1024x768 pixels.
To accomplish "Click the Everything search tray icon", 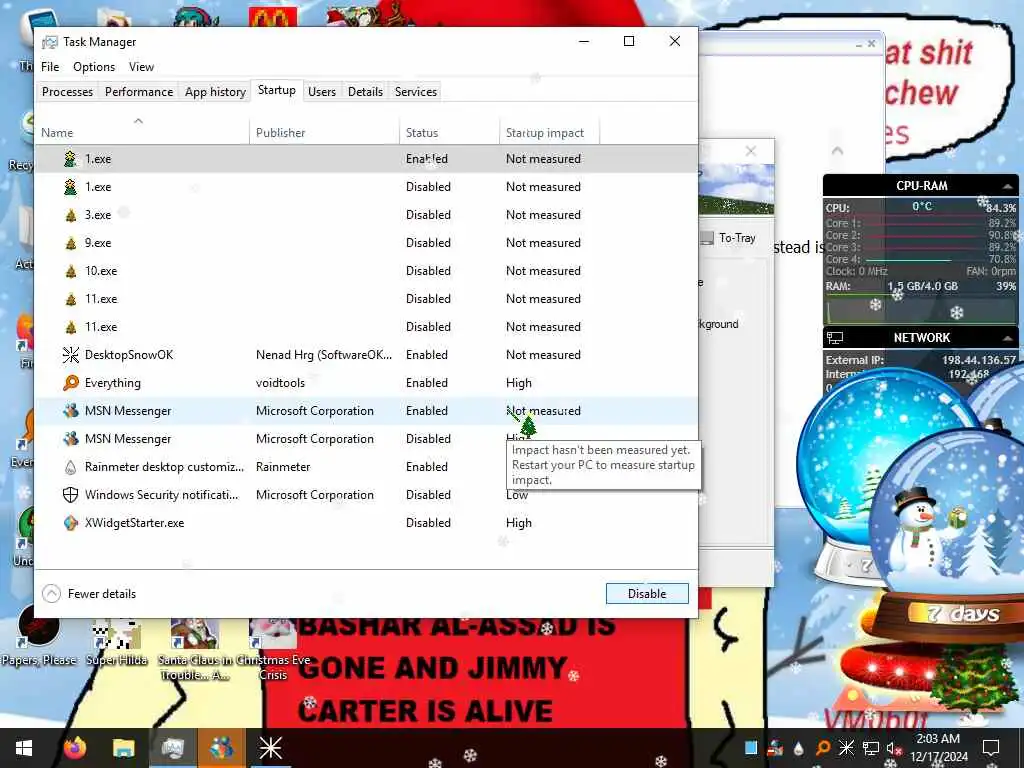I will (x=823, y=748).
